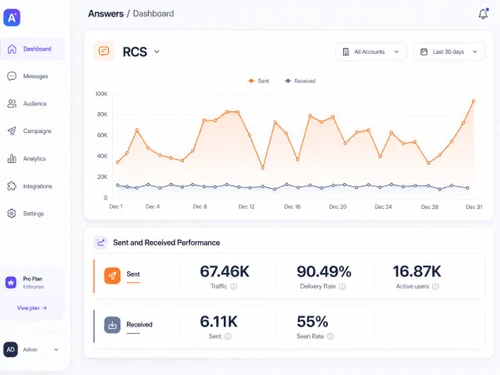
Task: Expand the RCS channel dropdown chevron
Action: (157, 52)
